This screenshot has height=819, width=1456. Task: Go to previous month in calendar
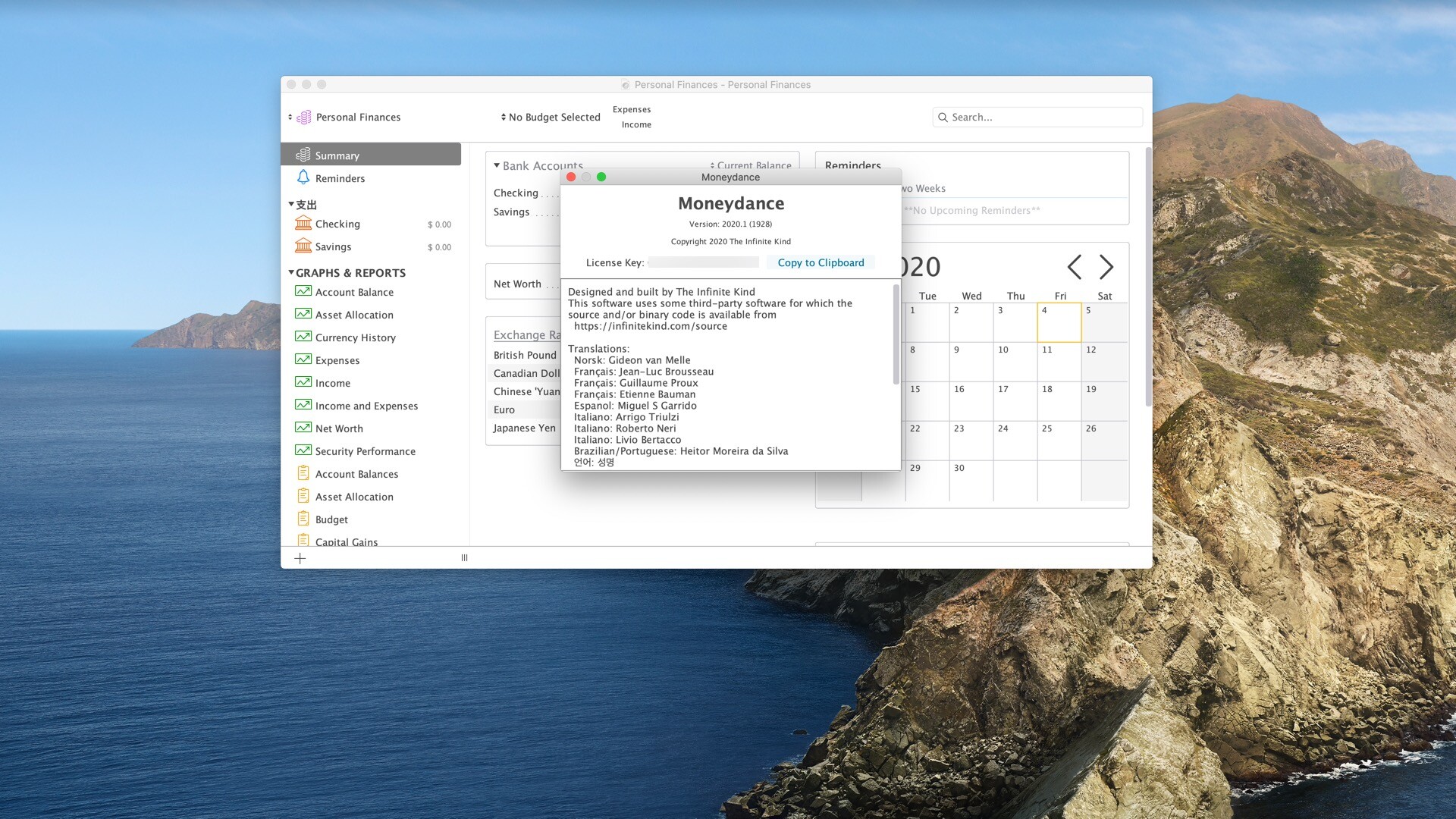1074,267
